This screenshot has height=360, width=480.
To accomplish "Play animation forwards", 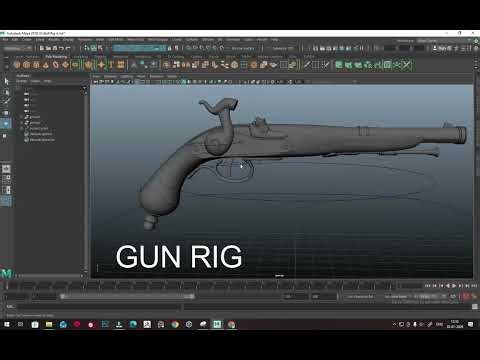I will (x=454, y=286).
